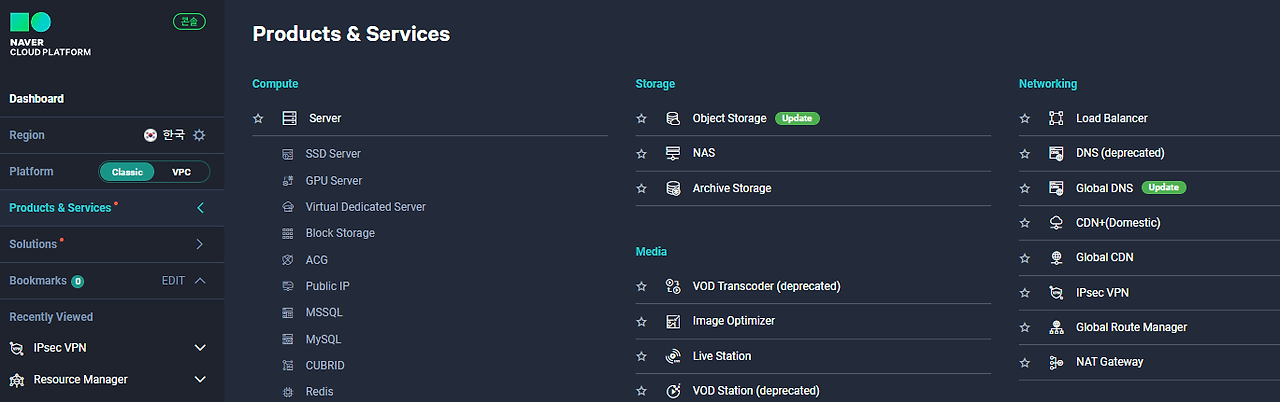
Task: Select the Classic platform option
Action: pyautogui.click(x=127, y=172)
